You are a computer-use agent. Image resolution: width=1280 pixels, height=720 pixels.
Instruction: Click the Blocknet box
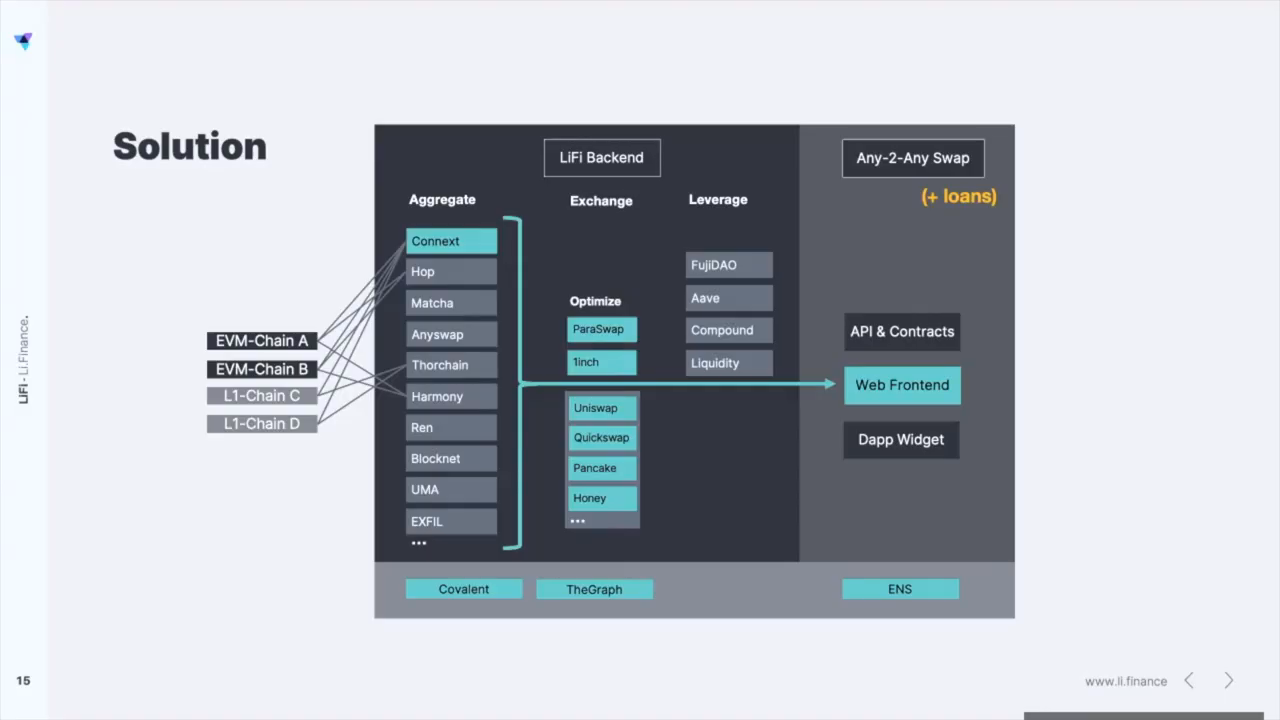(451, 458)
